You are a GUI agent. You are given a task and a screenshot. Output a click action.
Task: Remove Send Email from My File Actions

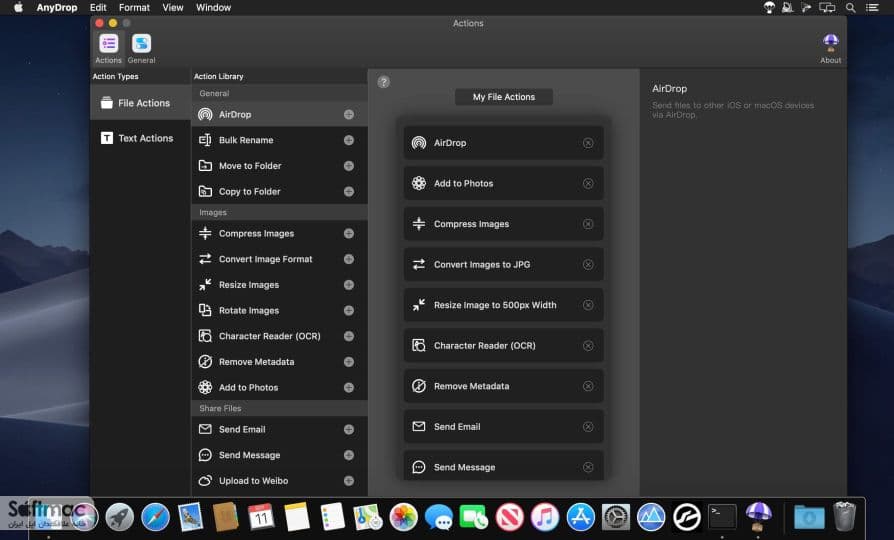click(588, 427)
